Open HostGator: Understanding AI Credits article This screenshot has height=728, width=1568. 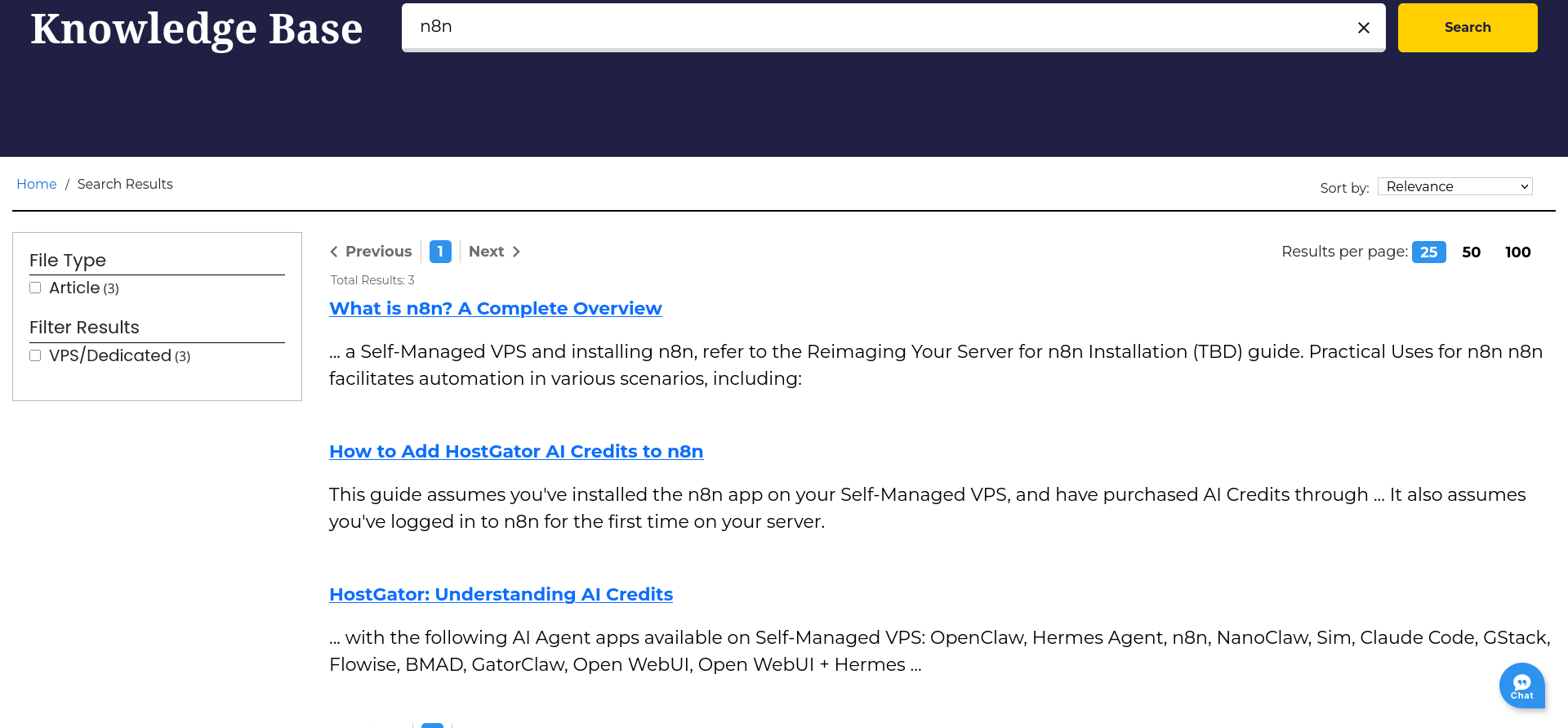[501, 595]
